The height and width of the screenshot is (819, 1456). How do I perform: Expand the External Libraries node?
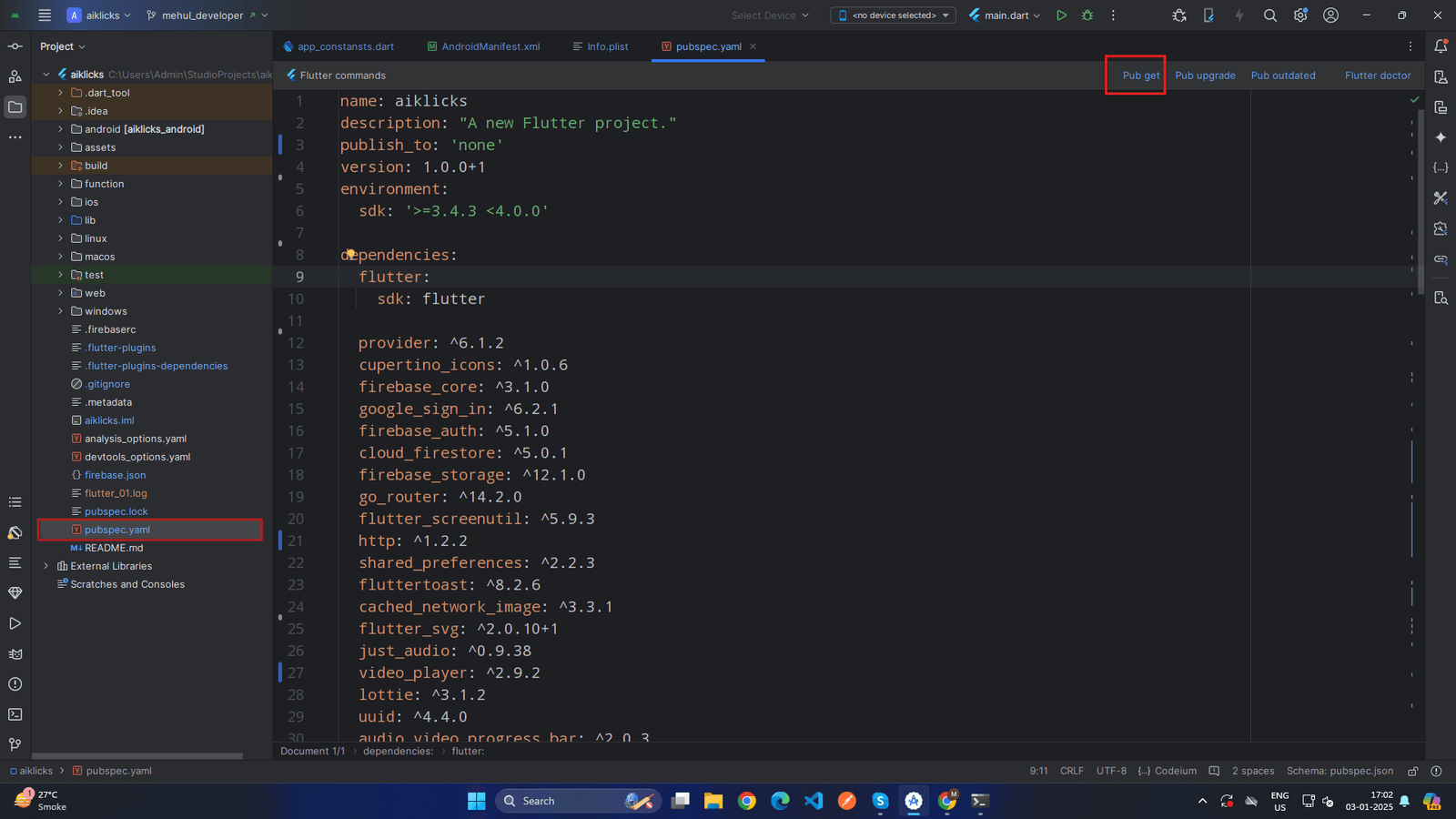[46, 566]
